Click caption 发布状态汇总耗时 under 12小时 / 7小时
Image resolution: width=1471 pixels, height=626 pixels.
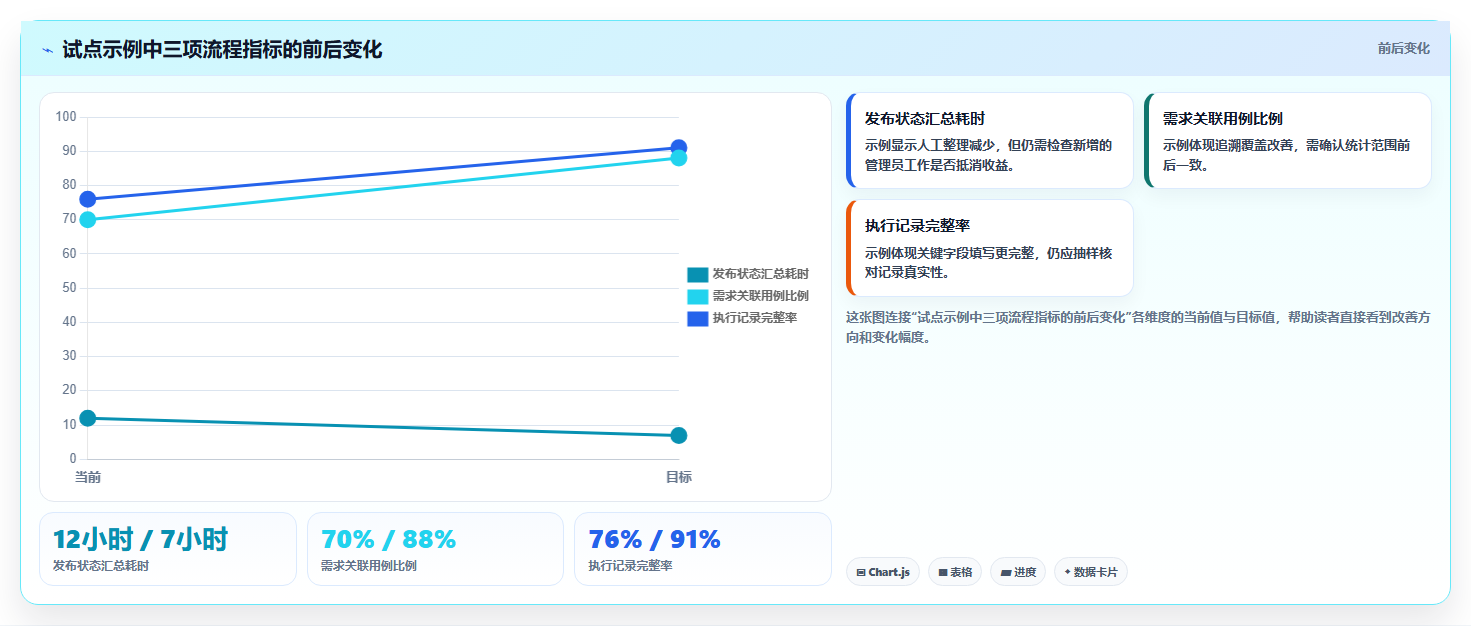coord(101,566)
